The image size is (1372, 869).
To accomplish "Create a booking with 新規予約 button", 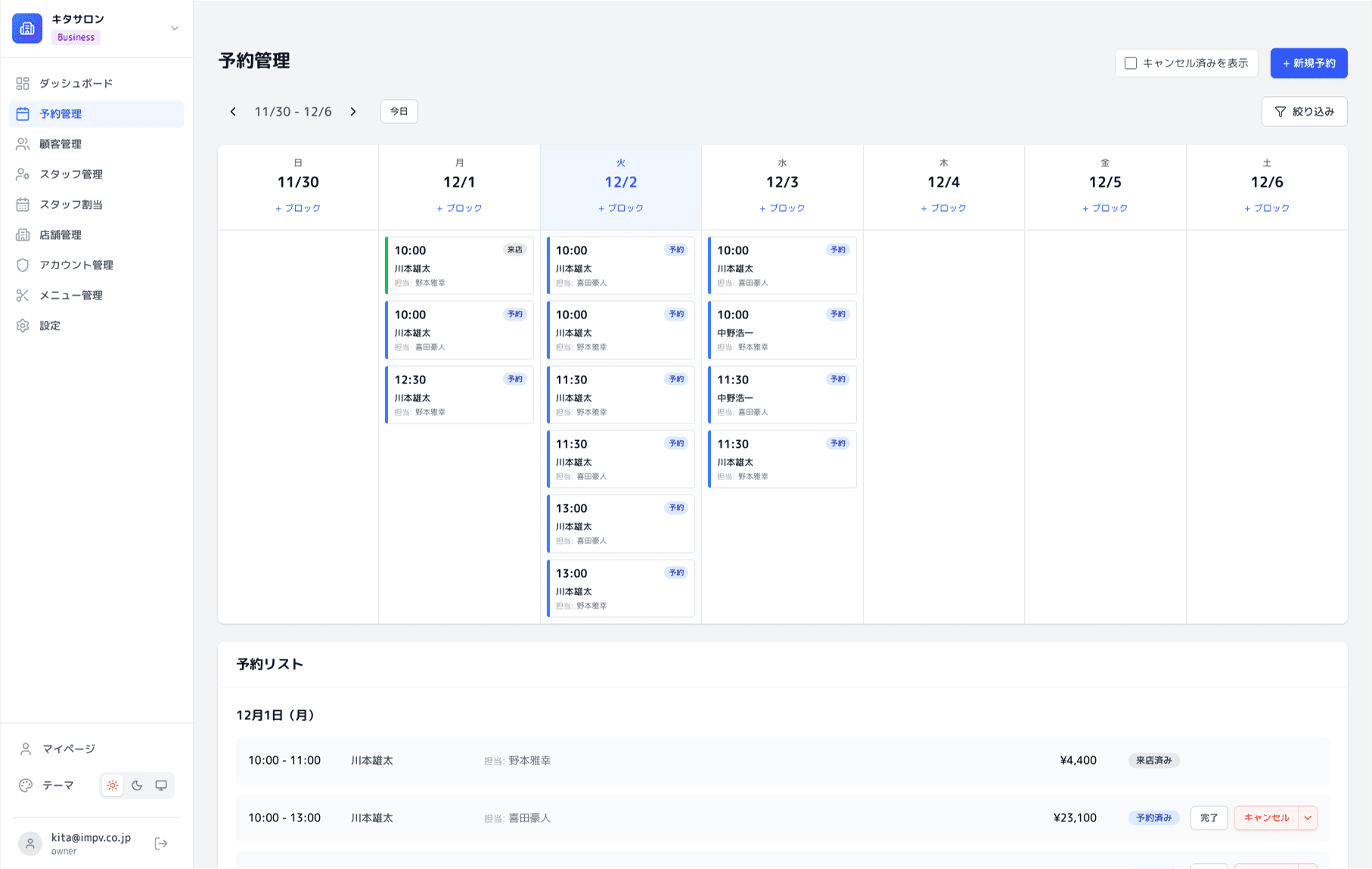I will (x=1308, y=63).
